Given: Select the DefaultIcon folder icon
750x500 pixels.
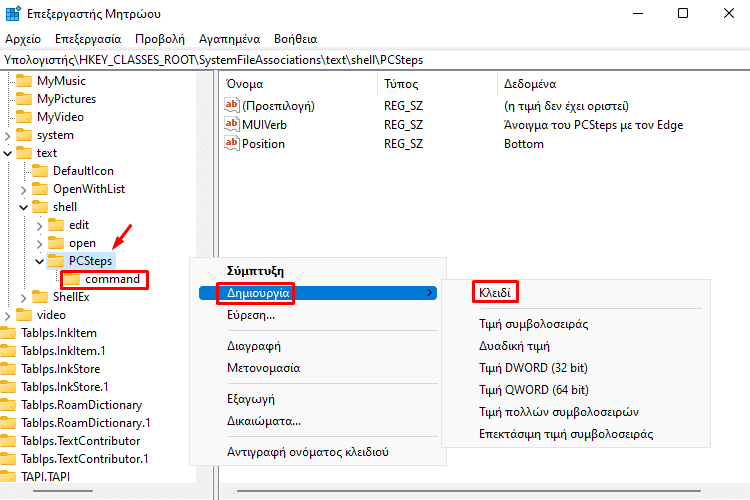Looking at the screenshot, I should [40, 171].
